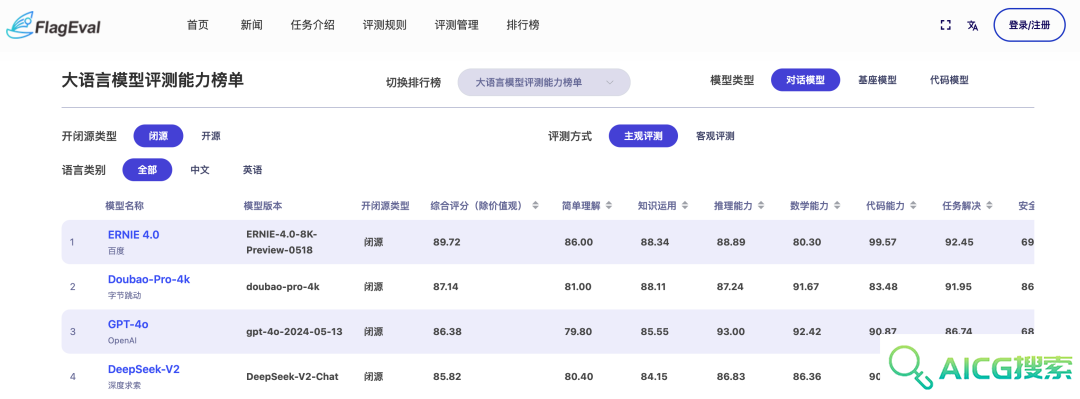Screen dimensions: 1080x399
Task: Sort by 任务解决 column arrows
Action: [x=988, y=206]
